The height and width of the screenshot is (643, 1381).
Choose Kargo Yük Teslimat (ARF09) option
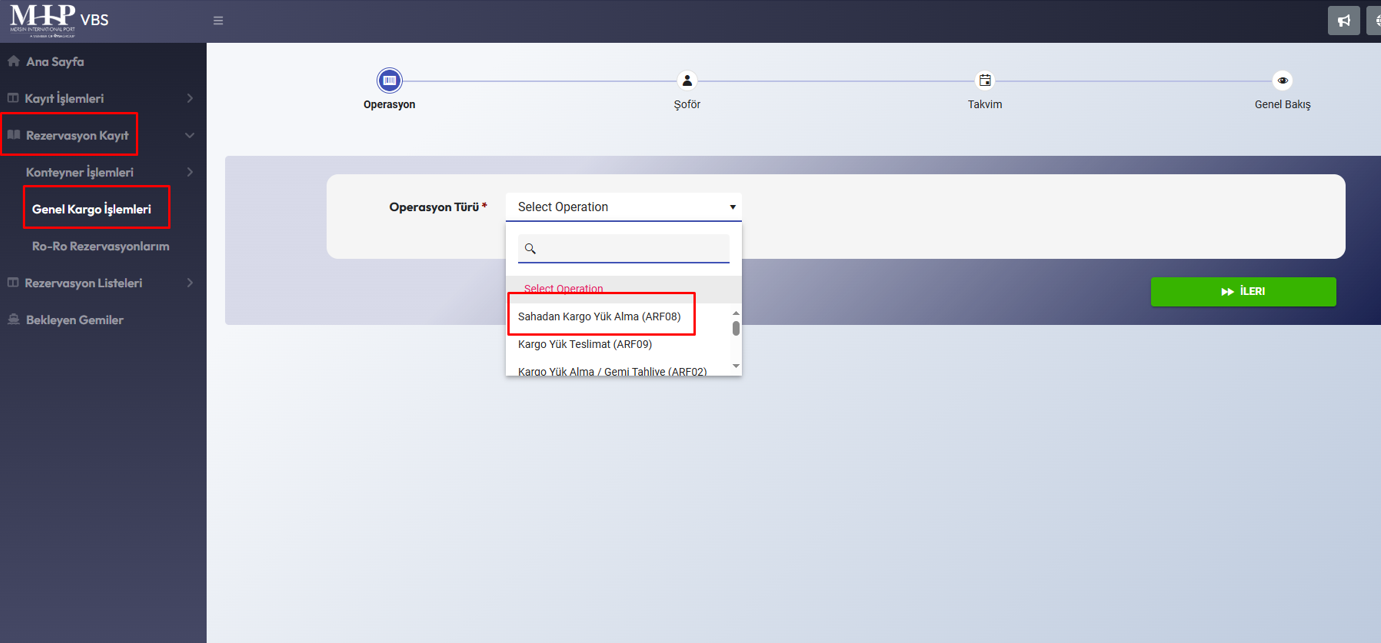click(x=585, y=344)
